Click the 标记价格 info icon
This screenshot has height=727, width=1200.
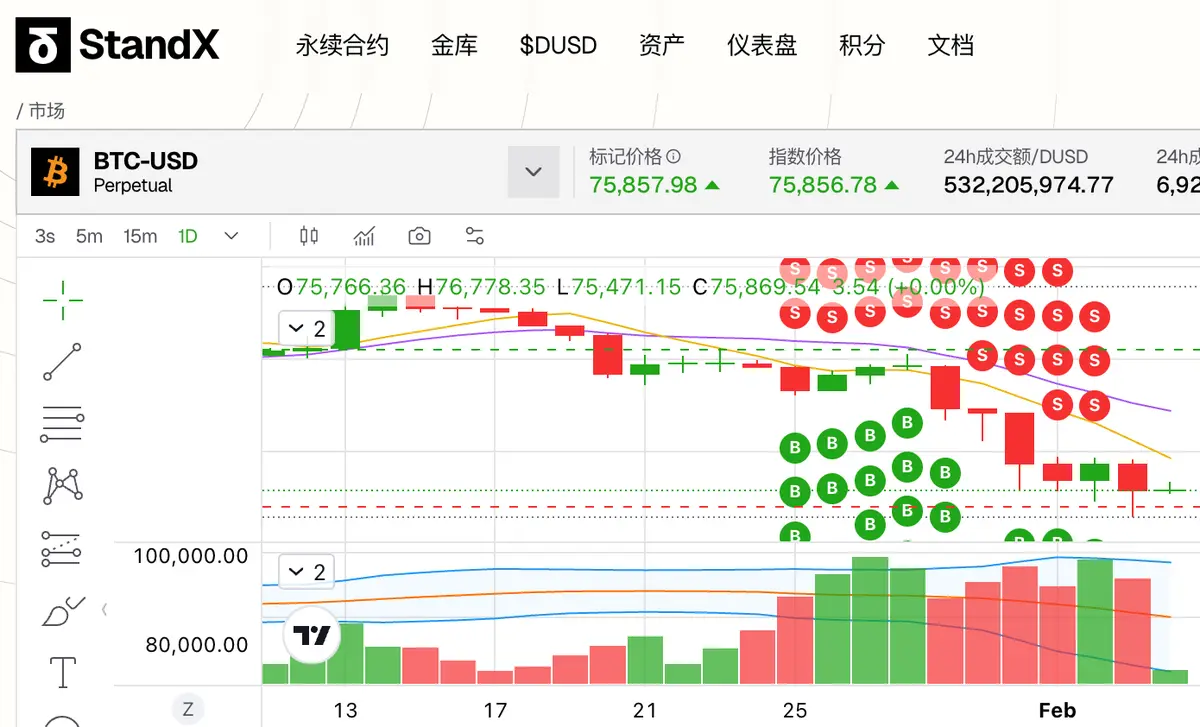tap(674, 156)
